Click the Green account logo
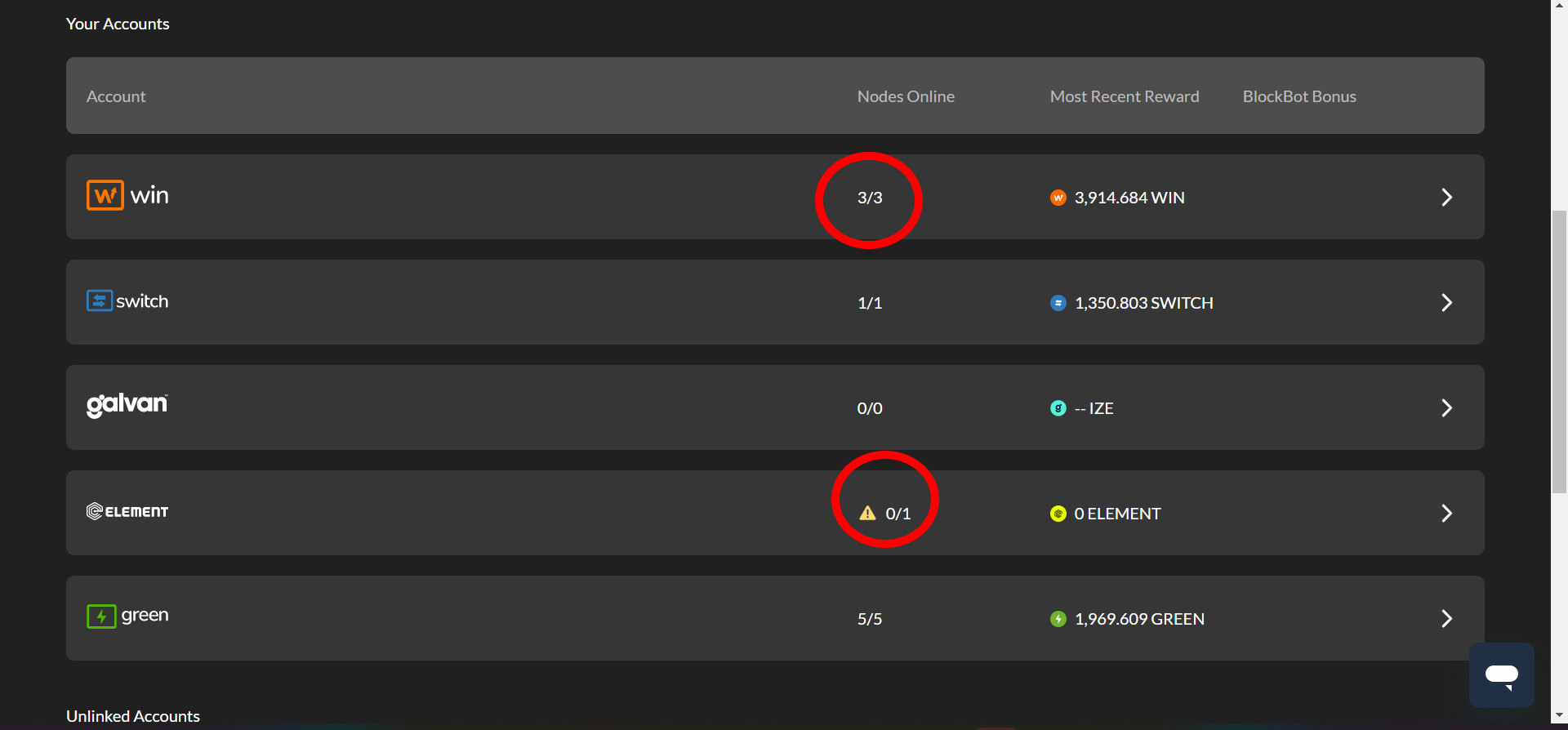This screenshot has height=730, width=1568. pyautogui.click(x=127, y=616)
